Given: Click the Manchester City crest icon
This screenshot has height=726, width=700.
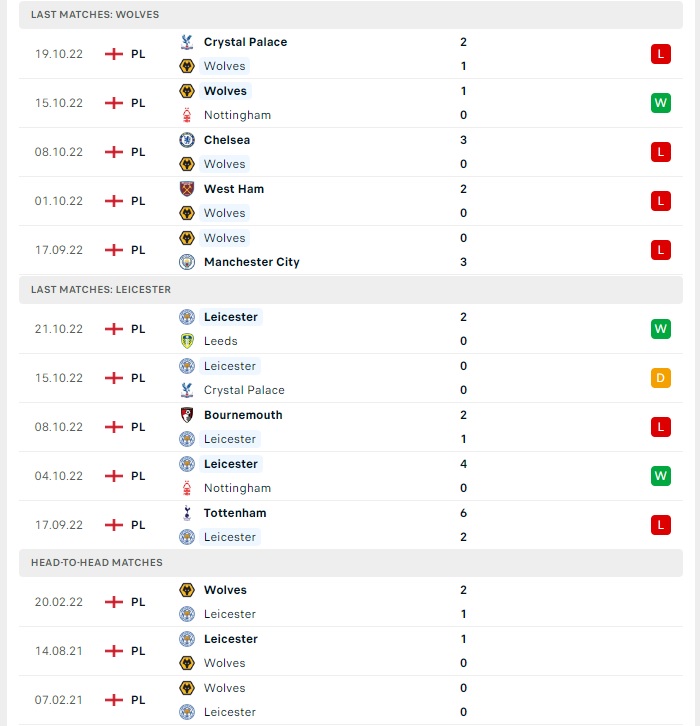Looking at the screenshot, I should 187,262.
